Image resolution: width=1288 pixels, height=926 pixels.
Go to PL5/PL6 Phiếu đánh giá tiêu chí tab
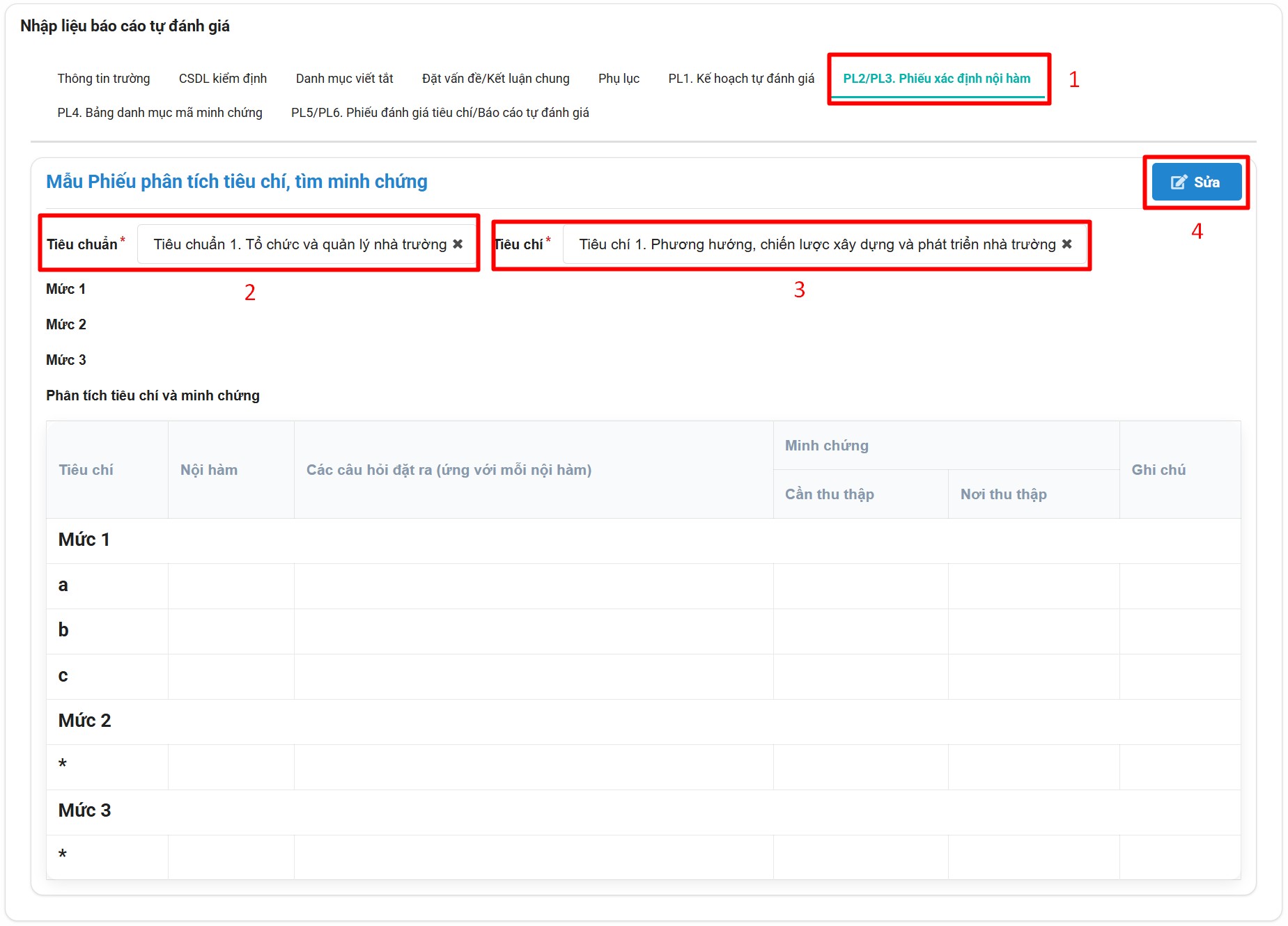pos(440,113)
